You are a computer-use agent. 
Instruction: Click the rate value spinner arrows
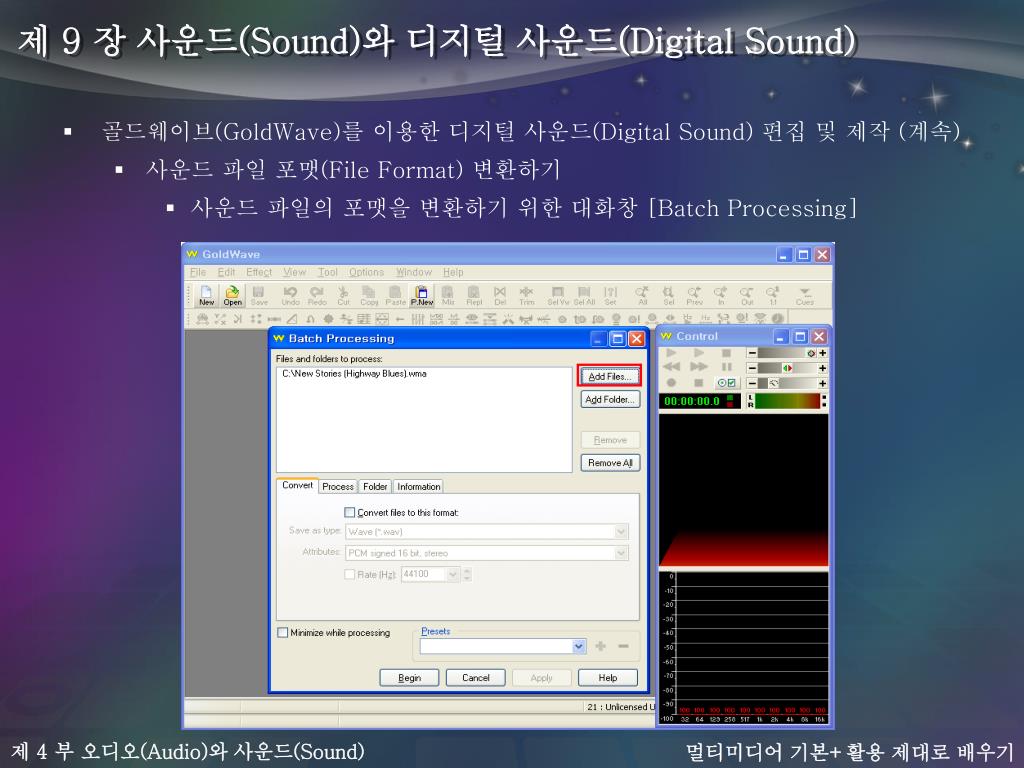[x=467, y=575]
